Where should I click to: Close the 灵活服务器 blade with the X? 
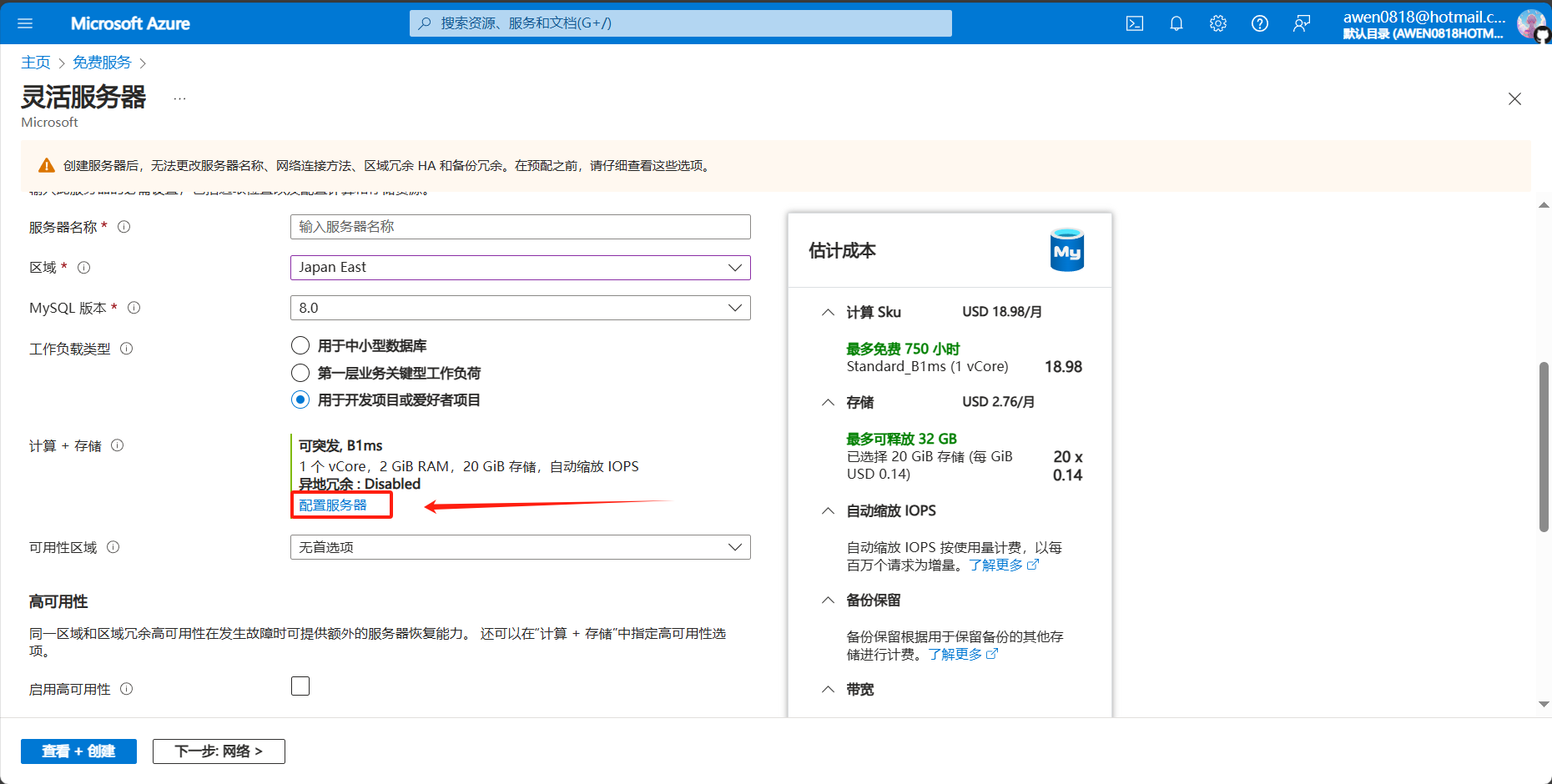pyautogui.click(x=1515, y=99)
